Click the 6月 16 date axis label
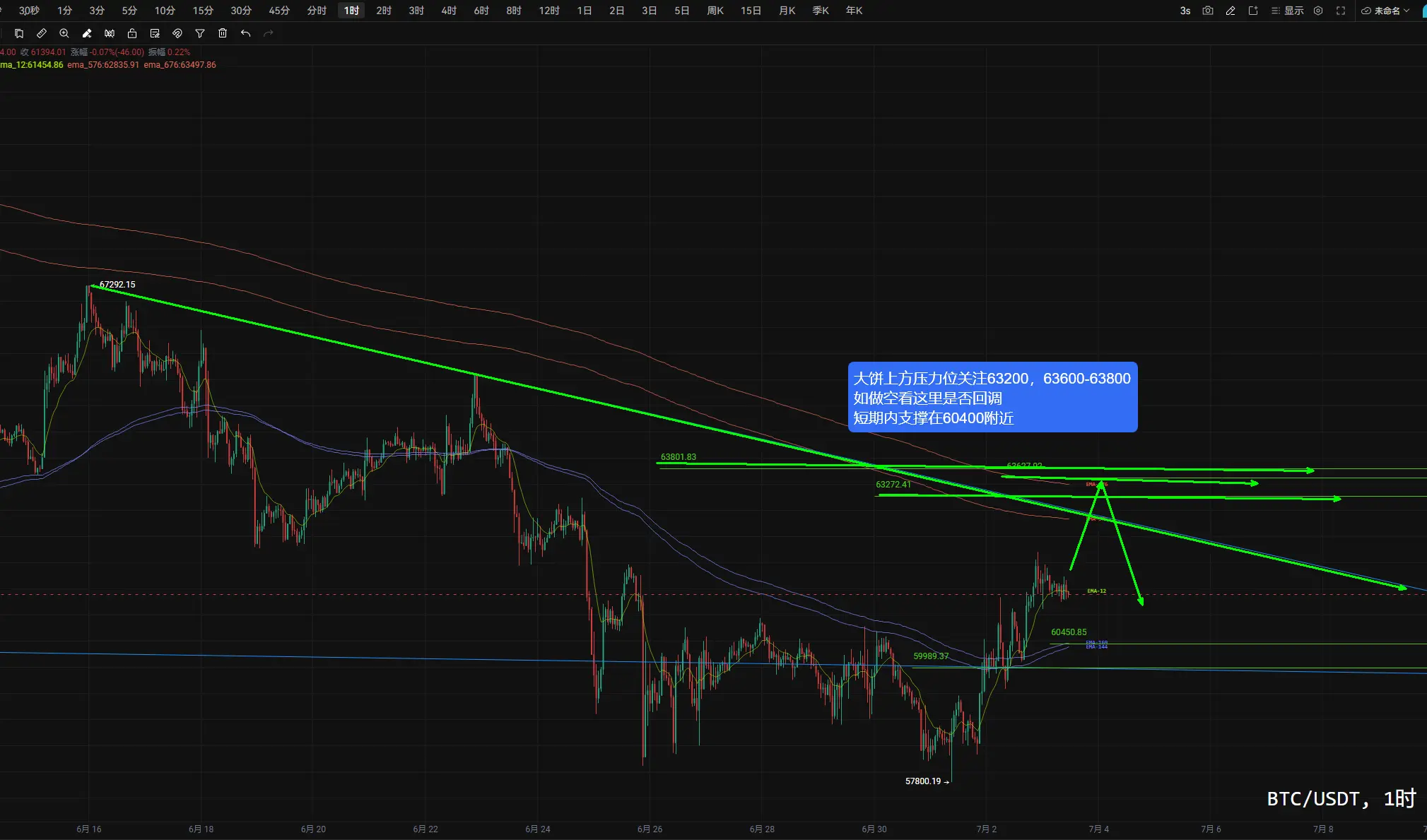The image size is (1427, 840). [89, 829]
